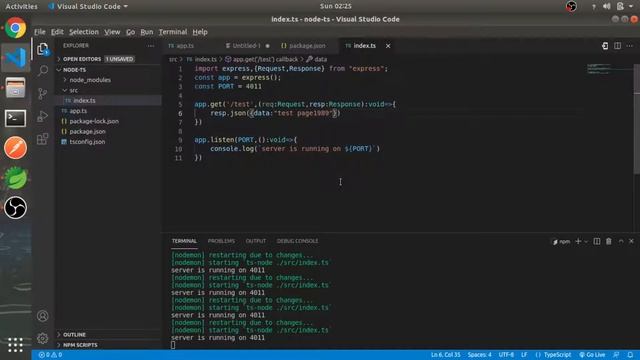Click the editor vertical scrollbar
The width and height of the screenshot is (640, 360).
point(637,118)
